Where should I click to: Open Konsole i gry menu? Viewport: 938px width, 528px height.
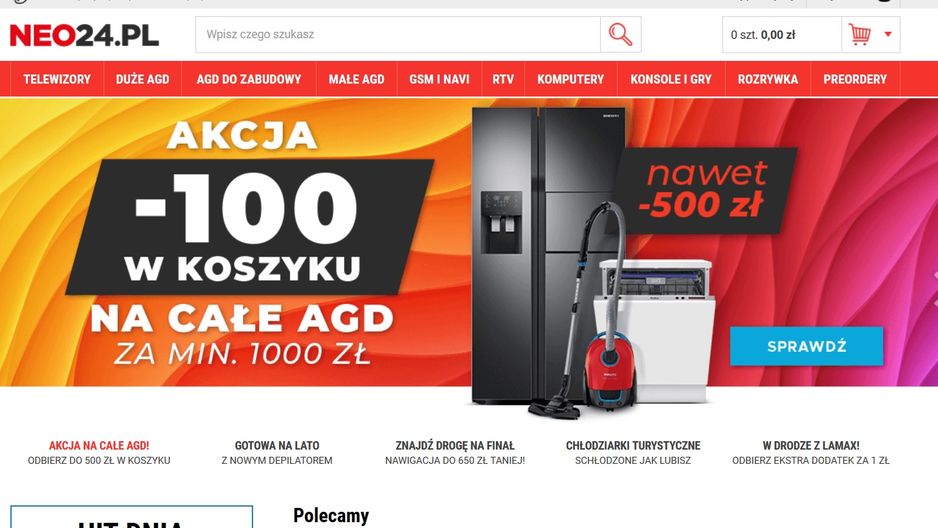[671, 79]
